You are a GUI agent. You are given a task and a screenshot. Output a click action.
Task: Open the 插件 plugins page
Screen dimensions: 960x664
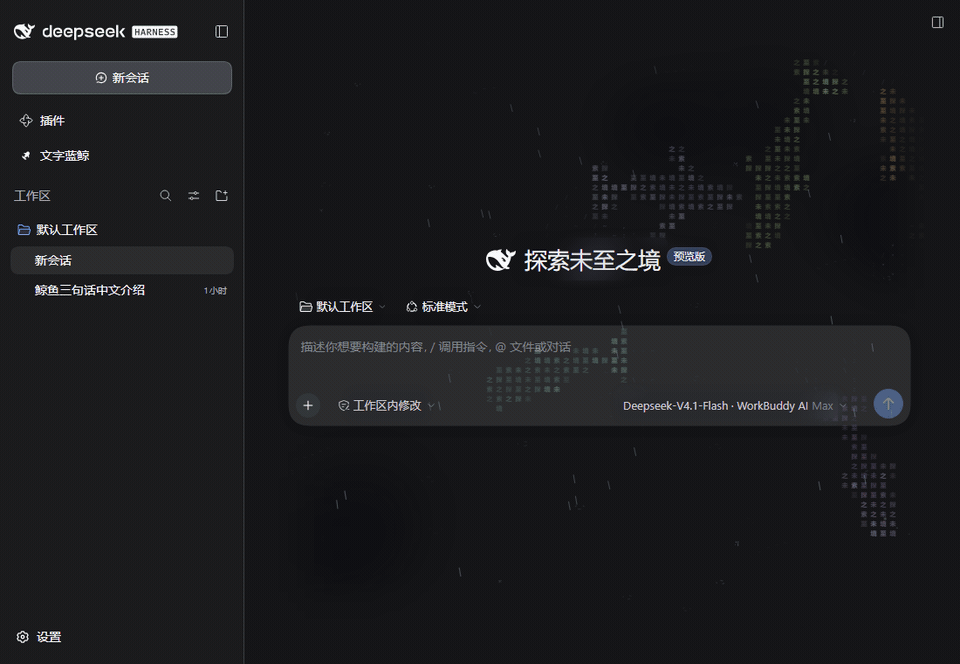pos(42,121)
